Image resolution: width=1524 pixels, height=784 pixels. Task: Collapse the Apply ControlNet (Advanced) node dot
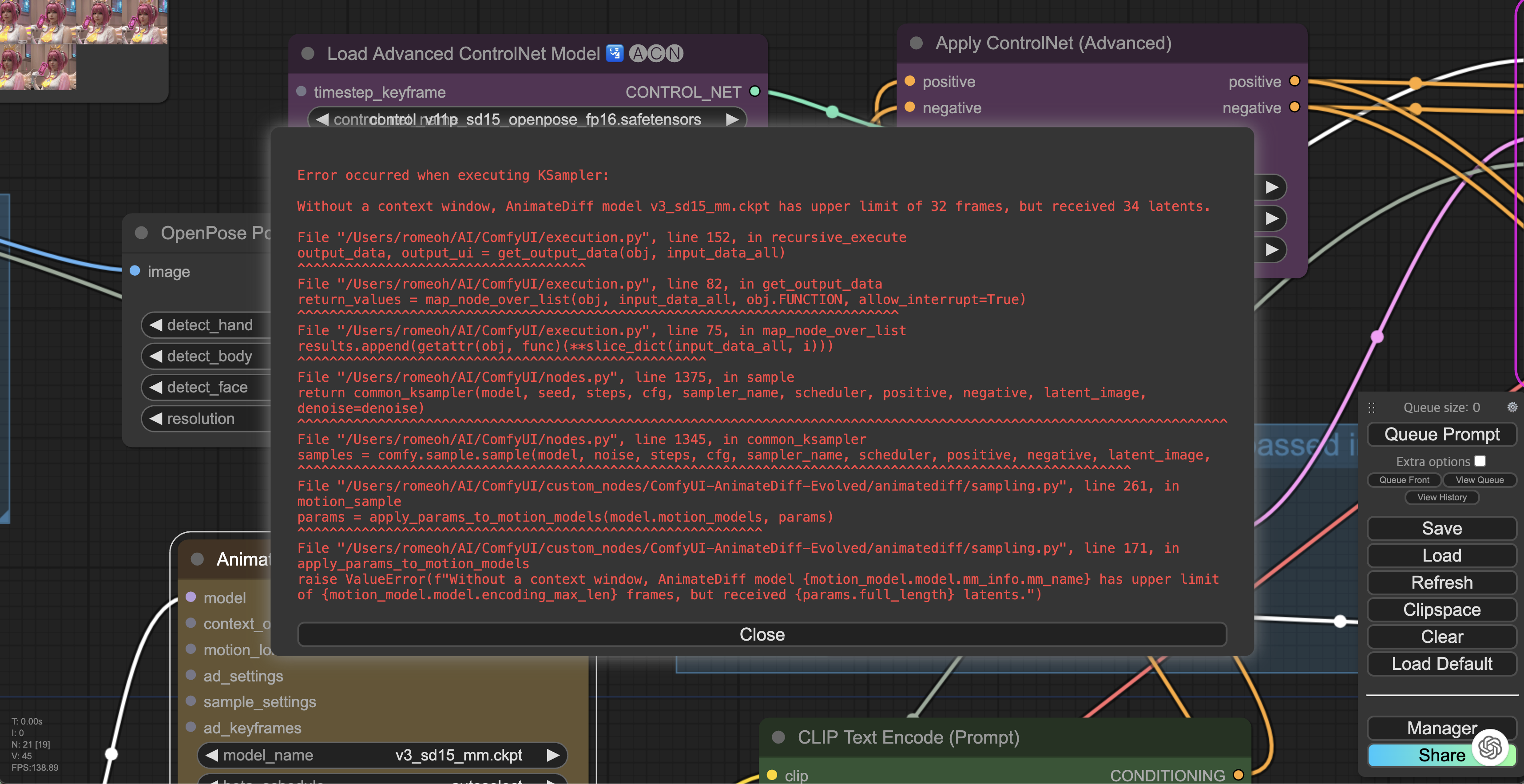coord(916,43)
